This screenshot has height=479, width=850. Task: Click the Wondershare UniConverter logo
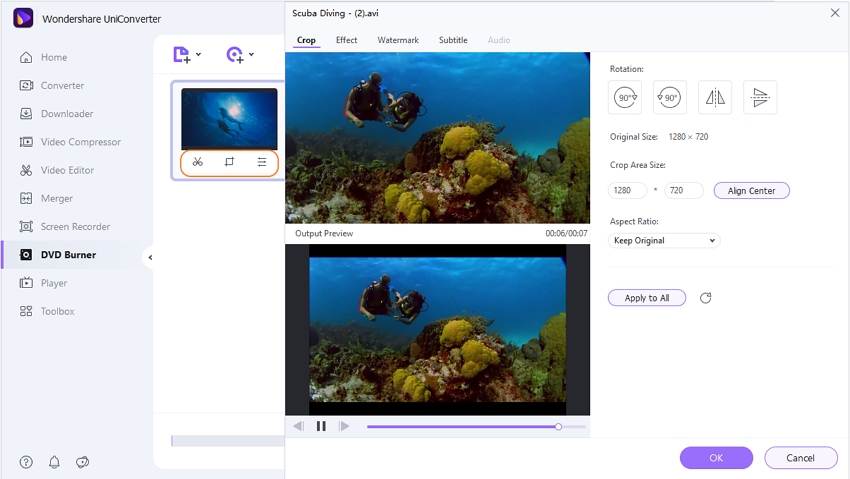click(x=23, y=18)
